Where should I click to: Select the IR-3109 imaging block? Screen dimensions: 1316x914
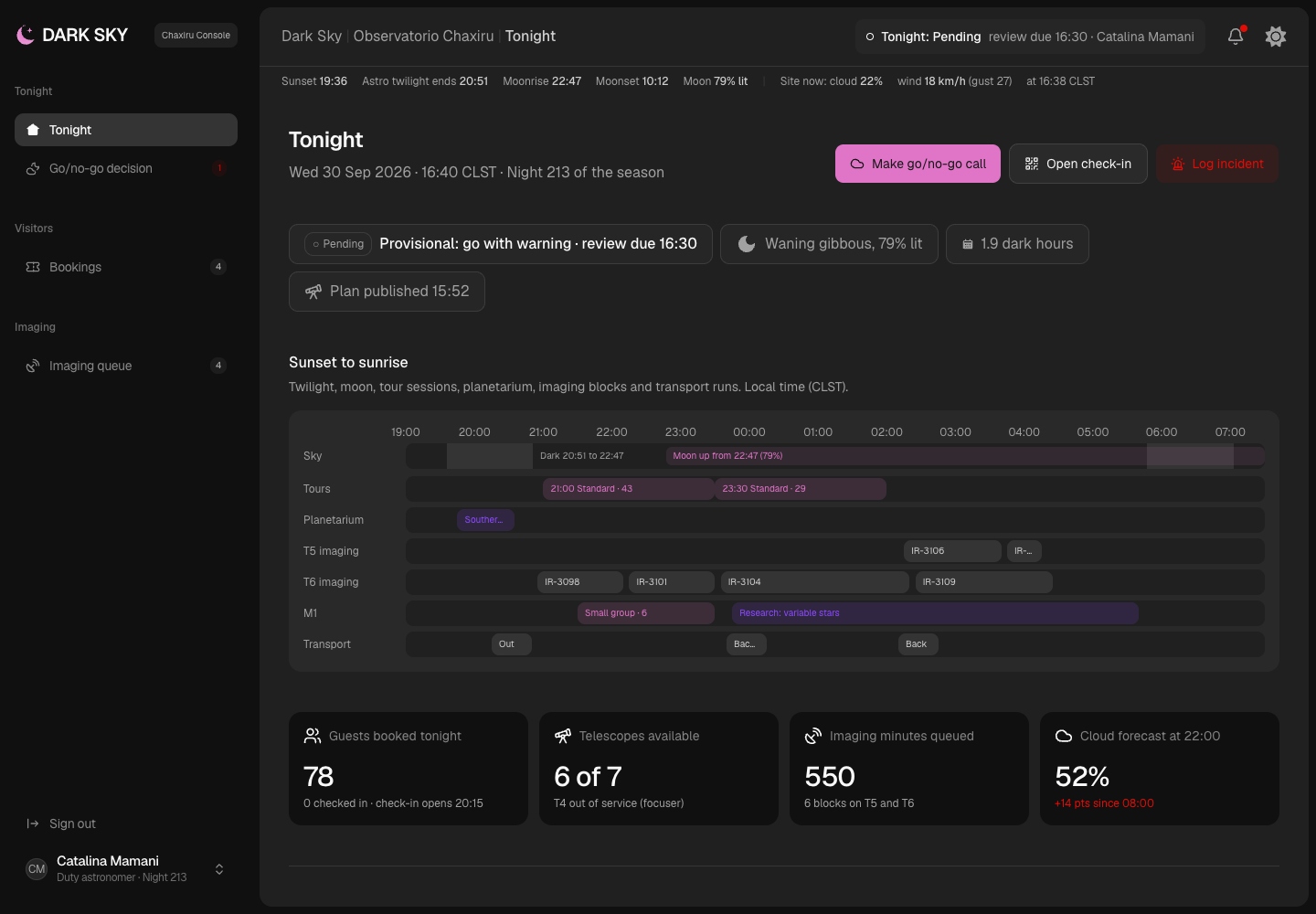[x=984, y=582]
